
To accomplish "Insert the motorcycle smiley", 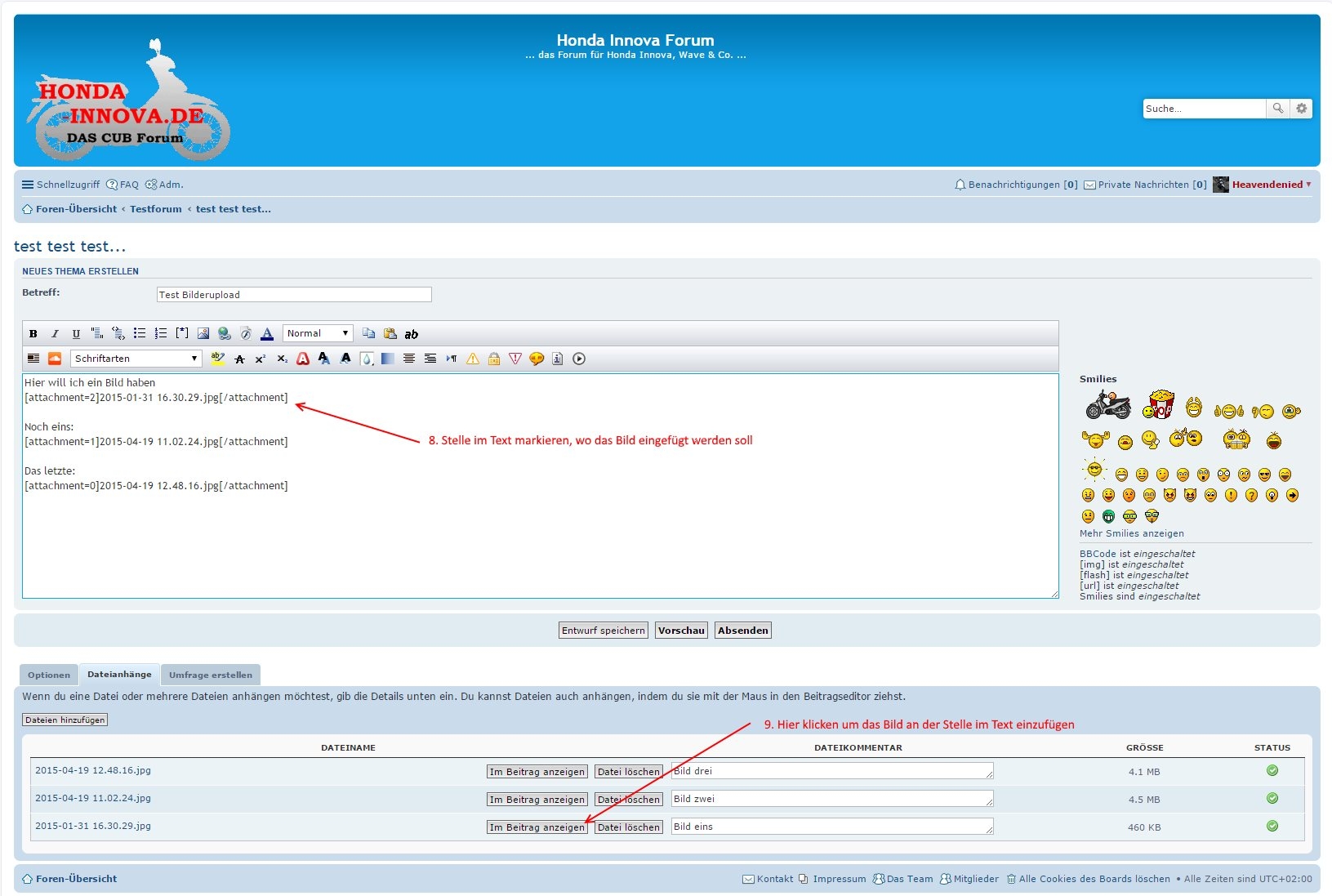I will (1107, 405).
